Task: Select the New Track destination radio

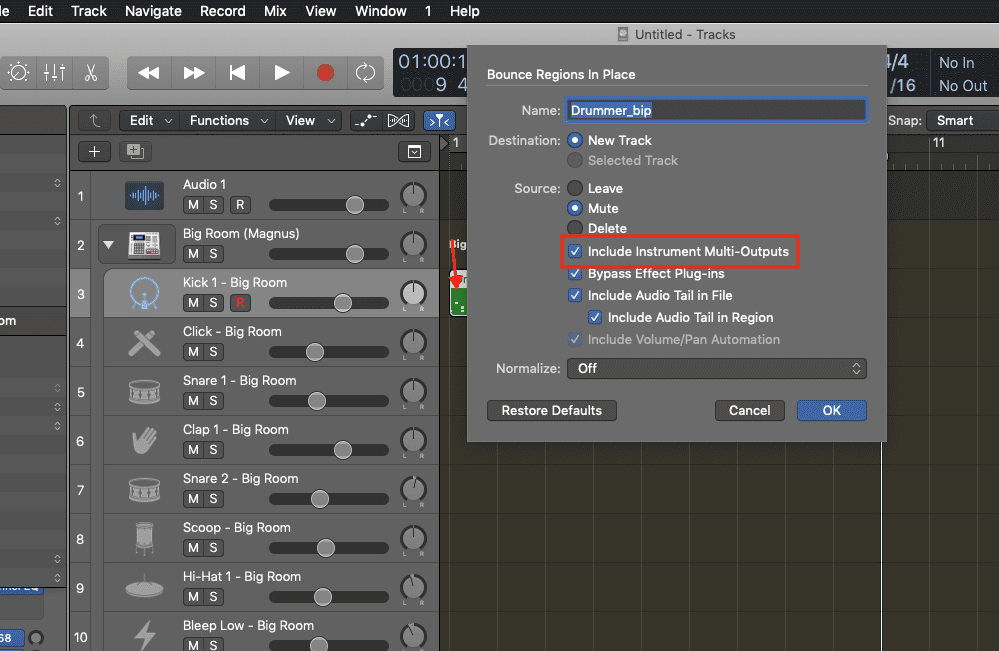Action: point(575,140)
